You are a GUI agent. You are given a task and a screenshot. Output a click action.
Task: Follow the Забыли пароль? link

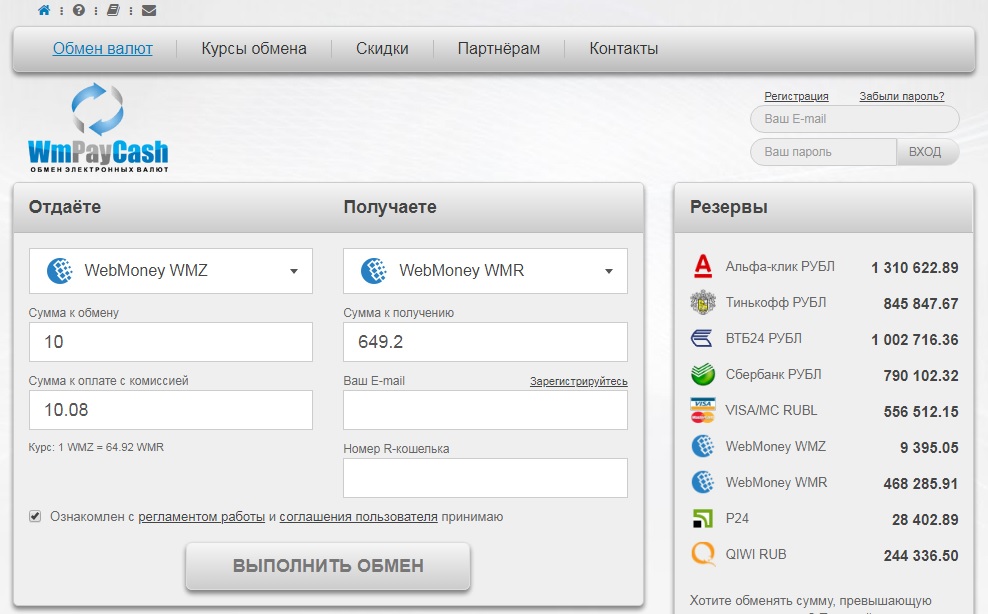point(901,97)
